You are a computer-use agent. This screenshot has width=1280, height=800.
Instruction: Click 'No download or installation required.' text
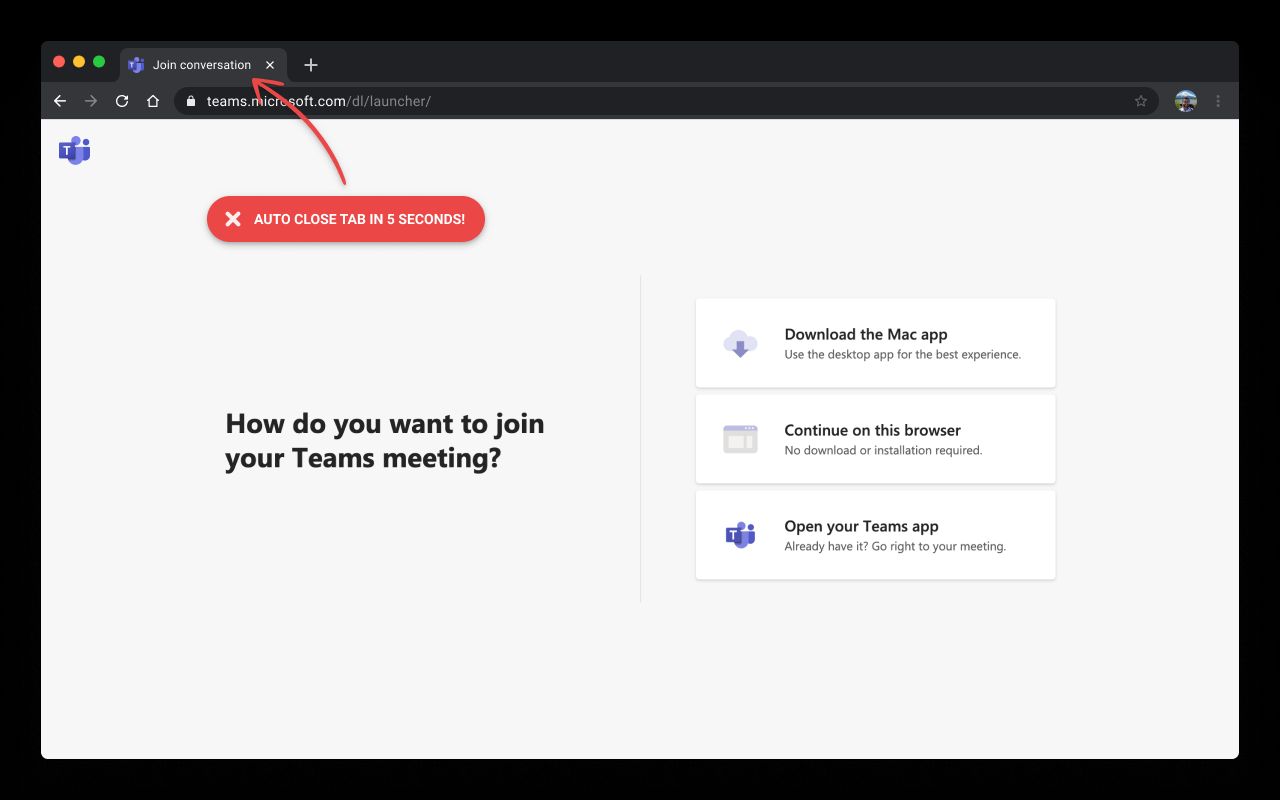(883, 451)
